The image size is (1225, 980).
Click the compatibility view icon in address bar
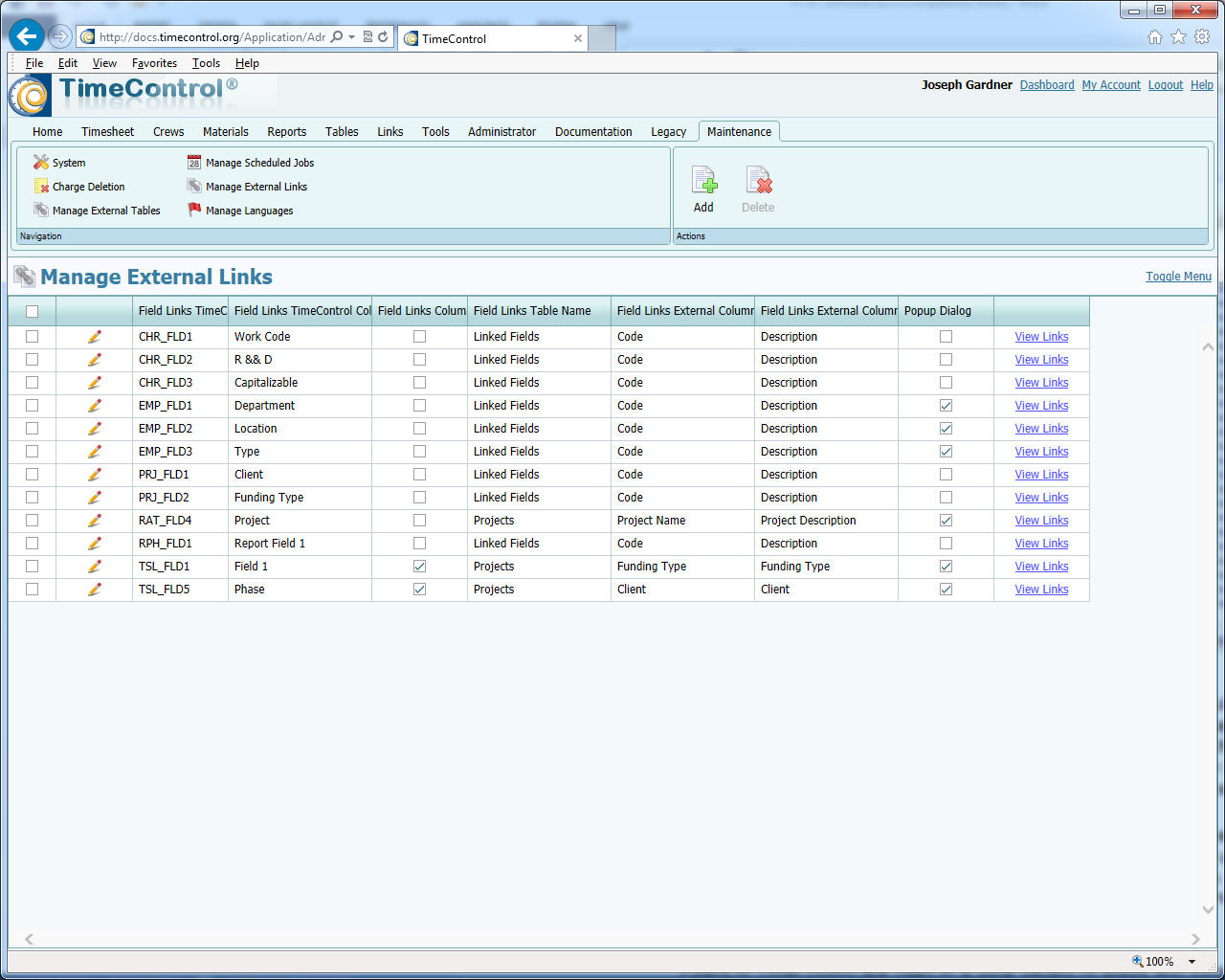pos(367,37)
